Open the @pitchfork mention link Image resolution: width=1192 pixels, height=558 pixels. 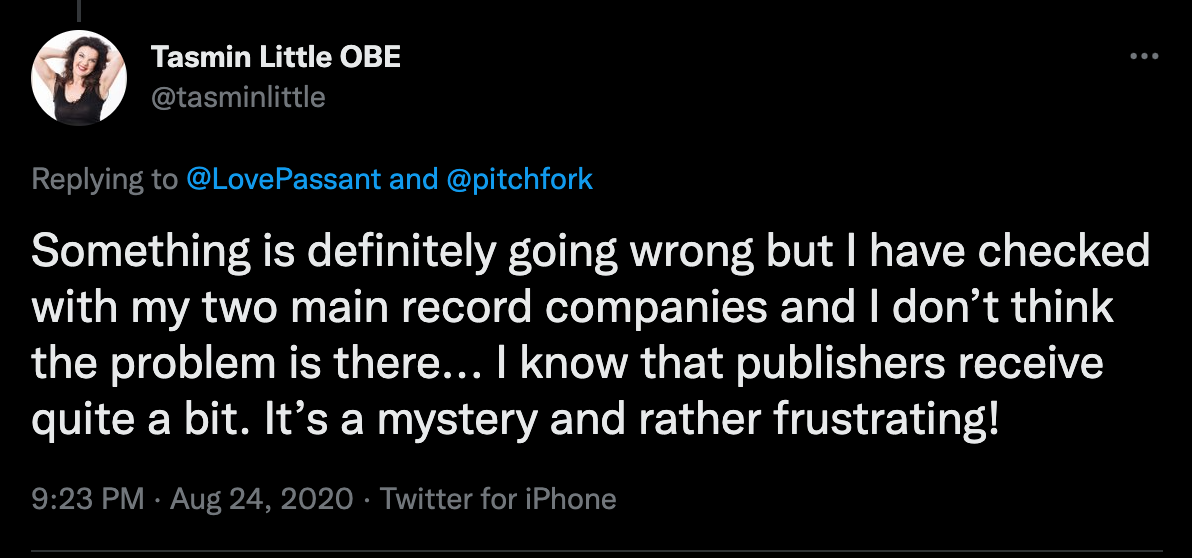pos(520,179)
